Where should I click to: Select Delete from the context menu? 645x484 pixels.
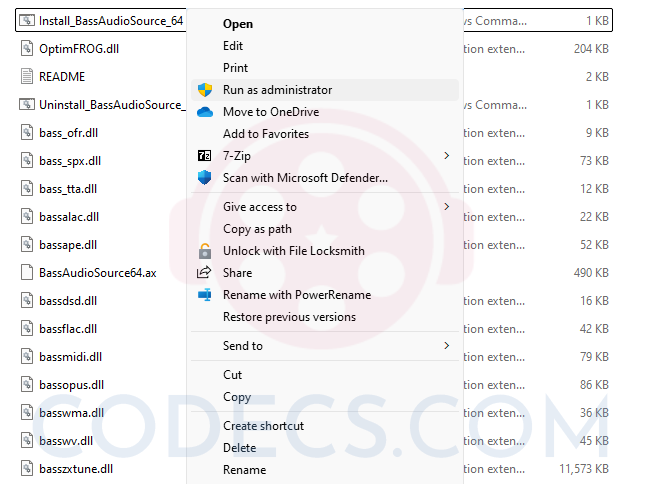[325, 447]
